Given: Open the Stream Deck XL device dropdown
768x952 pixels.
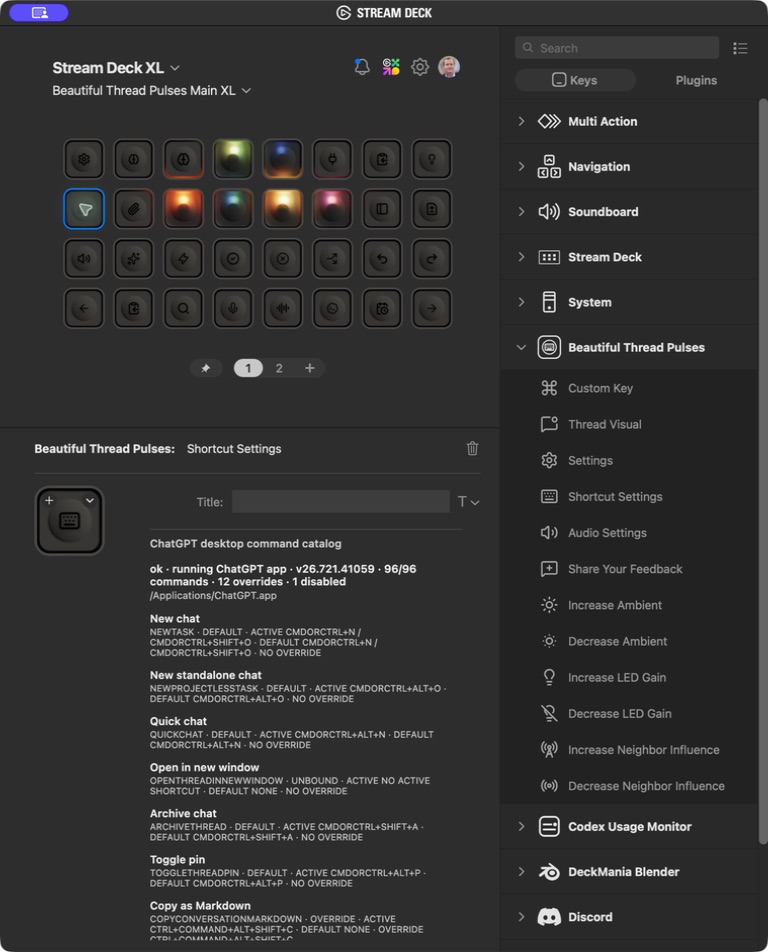Looking at the screenshot, I should click(x=115, y=67).
